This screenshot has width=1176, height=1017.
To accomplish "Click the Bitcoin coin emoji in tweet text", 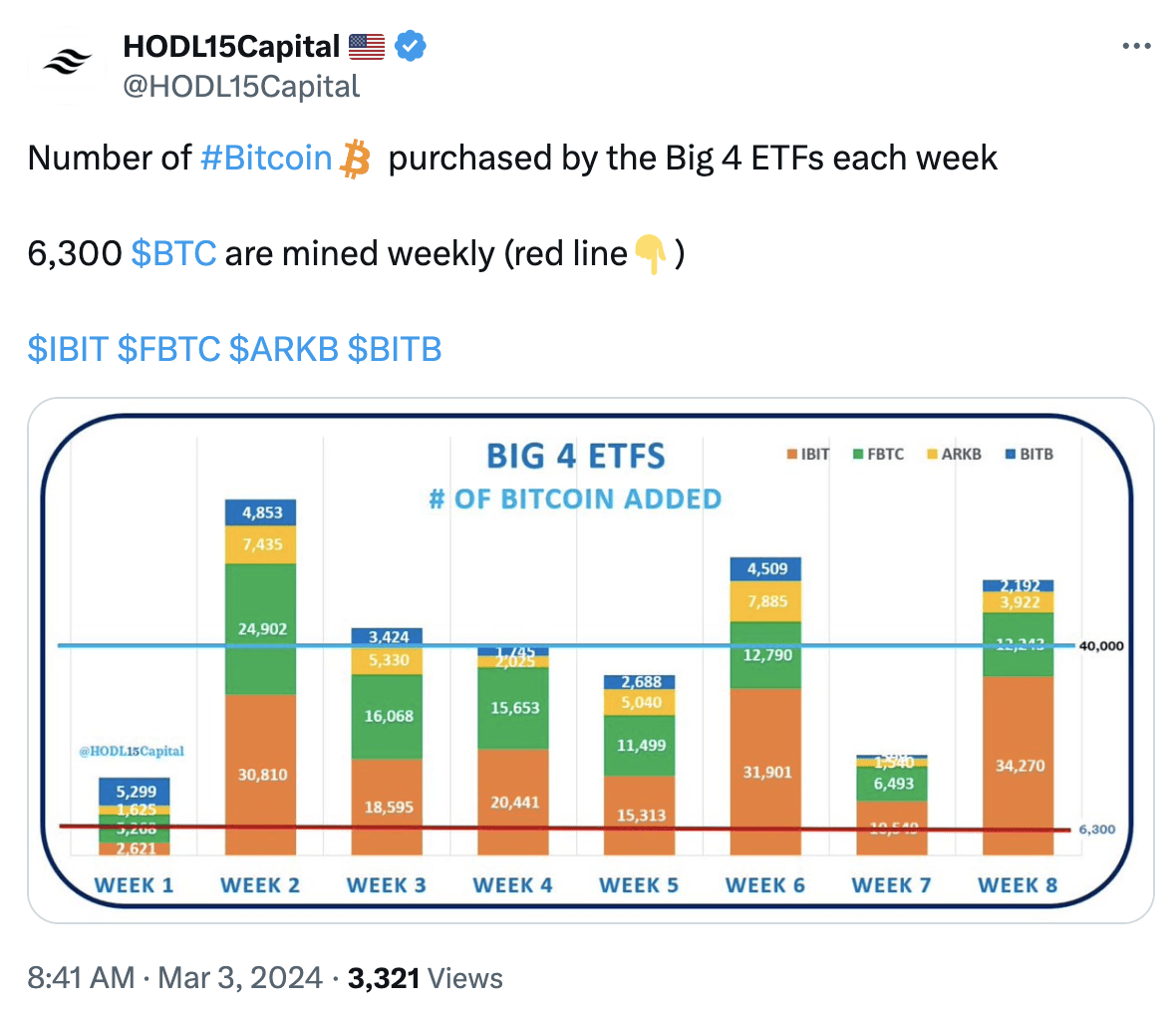I will click(x=354, y=157).
